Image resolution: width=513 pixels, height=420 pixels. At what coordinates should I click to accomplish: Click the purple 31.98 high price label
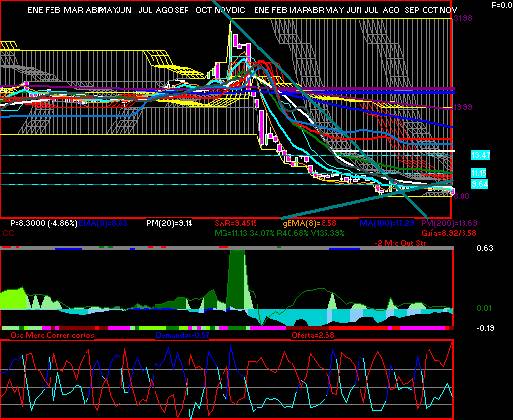[x=463, y=18]
